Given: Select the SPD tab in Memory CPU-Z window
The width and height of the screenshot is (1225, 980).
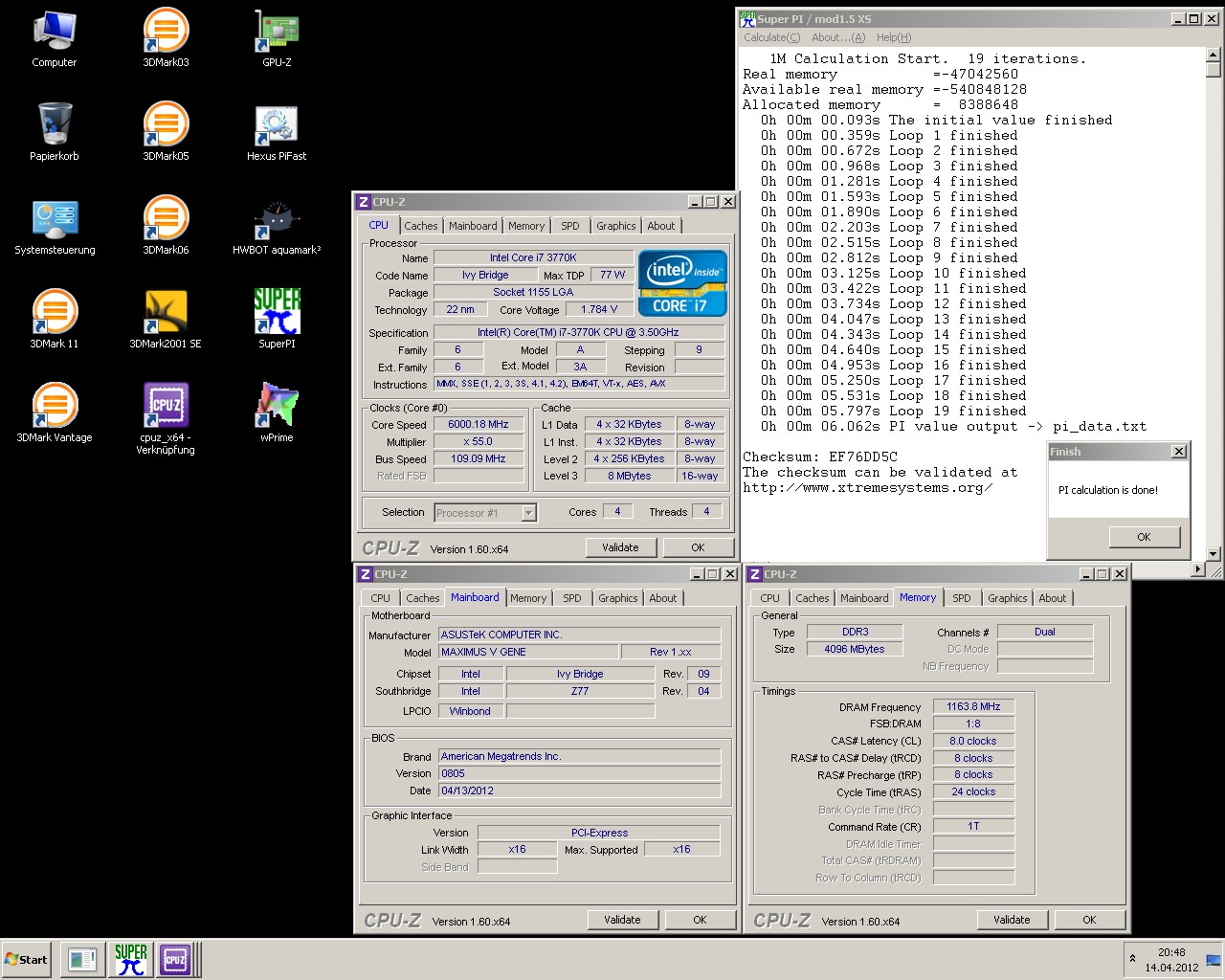Looking at the screenshot, I should click(962, 598).
